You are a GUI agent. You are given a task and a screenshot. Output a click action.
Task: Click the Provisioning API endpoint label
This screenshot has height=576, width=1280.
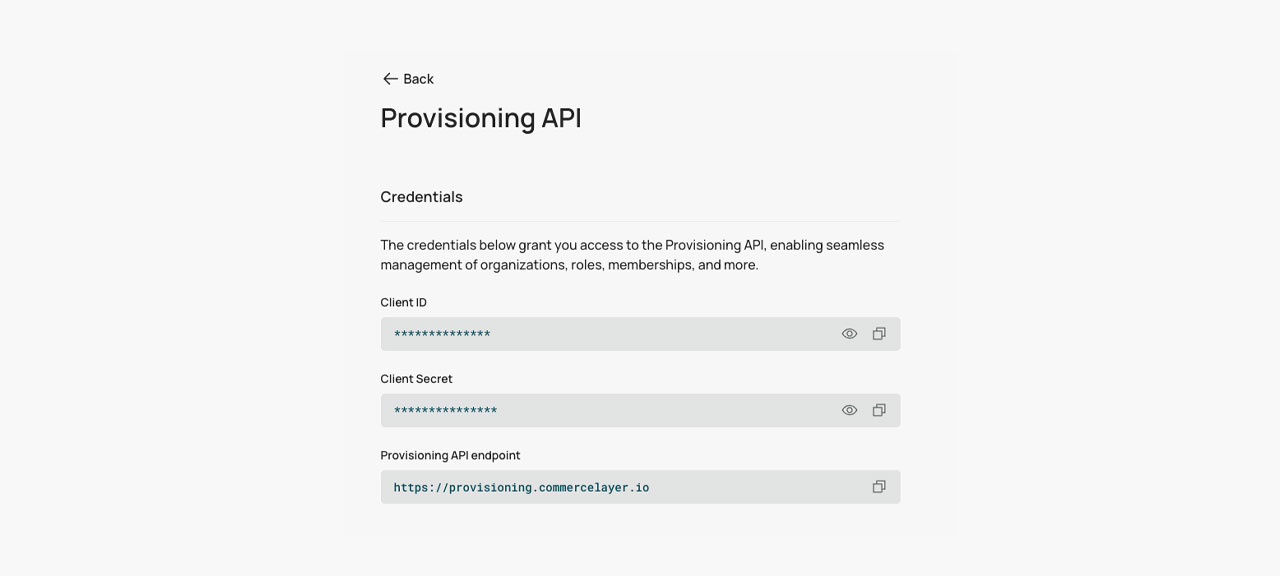point(450,455)
